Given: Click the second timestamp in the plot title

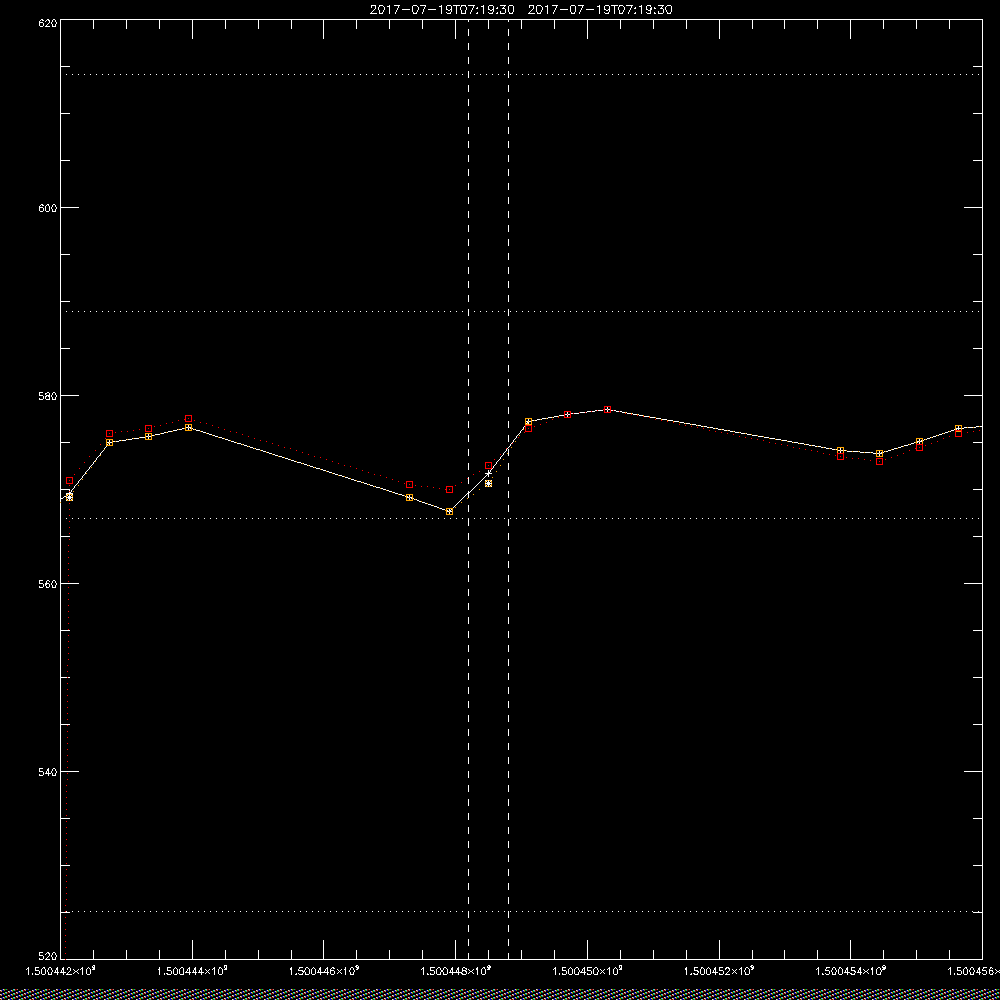Looking at the screenshot, I should [x=600, y=10].
